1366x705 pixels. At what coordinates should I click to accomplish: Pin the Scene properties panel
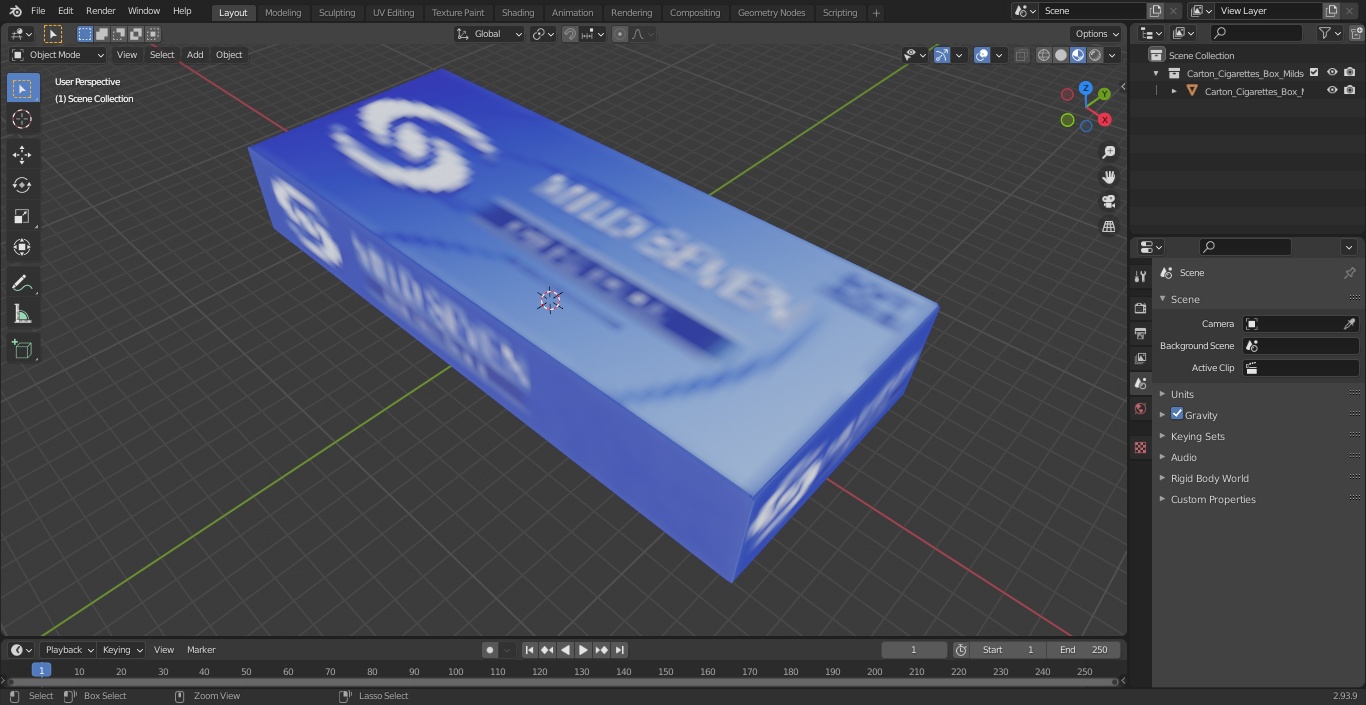[x=1349, y=273]
